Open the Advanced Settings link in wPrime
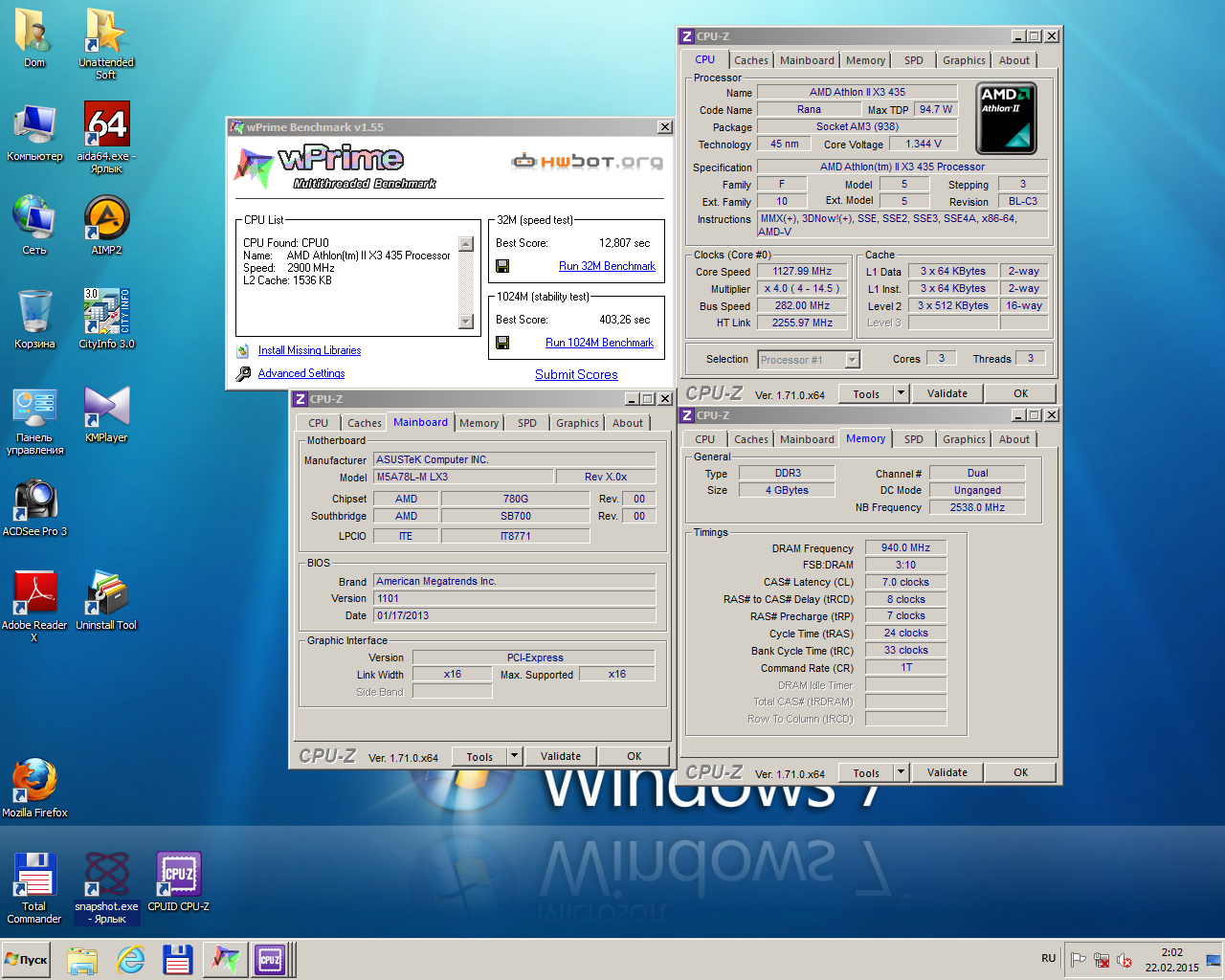The width and height of the screenshot is (1225, 980). 301,373
